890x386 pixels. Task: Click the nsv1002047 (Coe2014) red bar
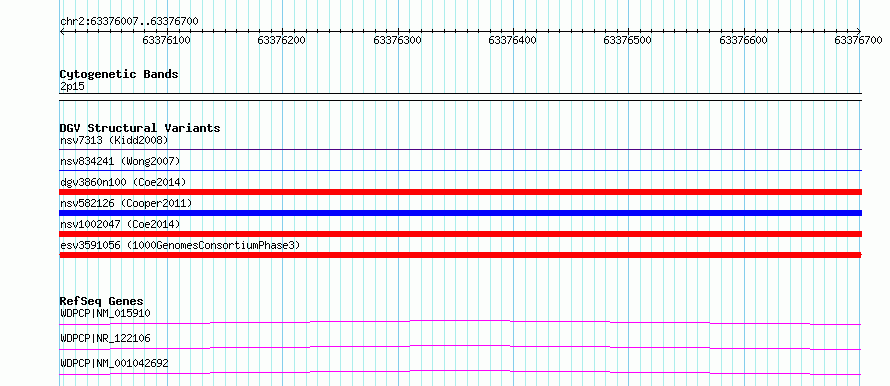coord(460,234)
